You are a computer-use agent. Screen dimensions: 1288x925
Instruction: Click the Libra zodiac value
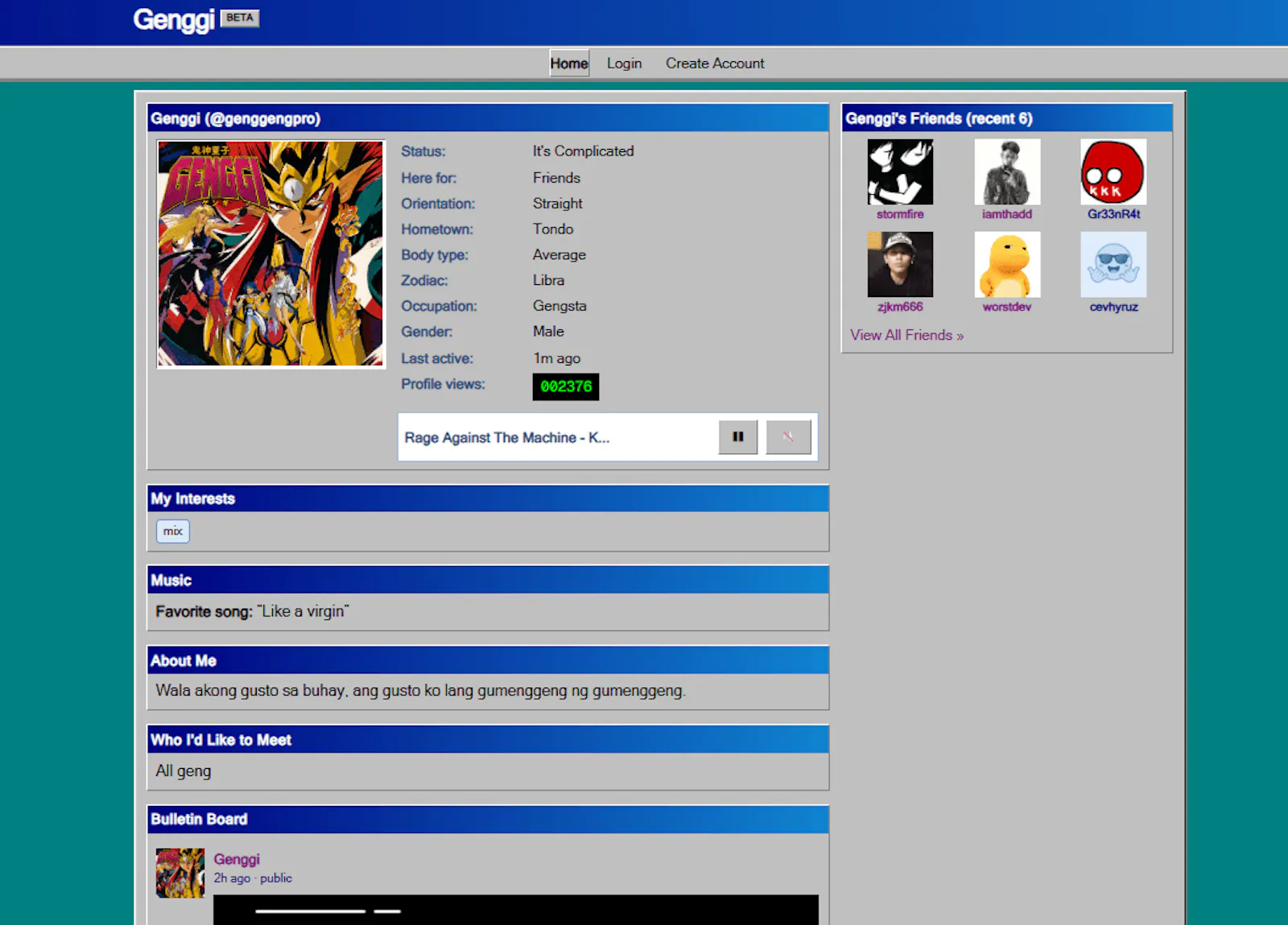click(x=548, y=280)
